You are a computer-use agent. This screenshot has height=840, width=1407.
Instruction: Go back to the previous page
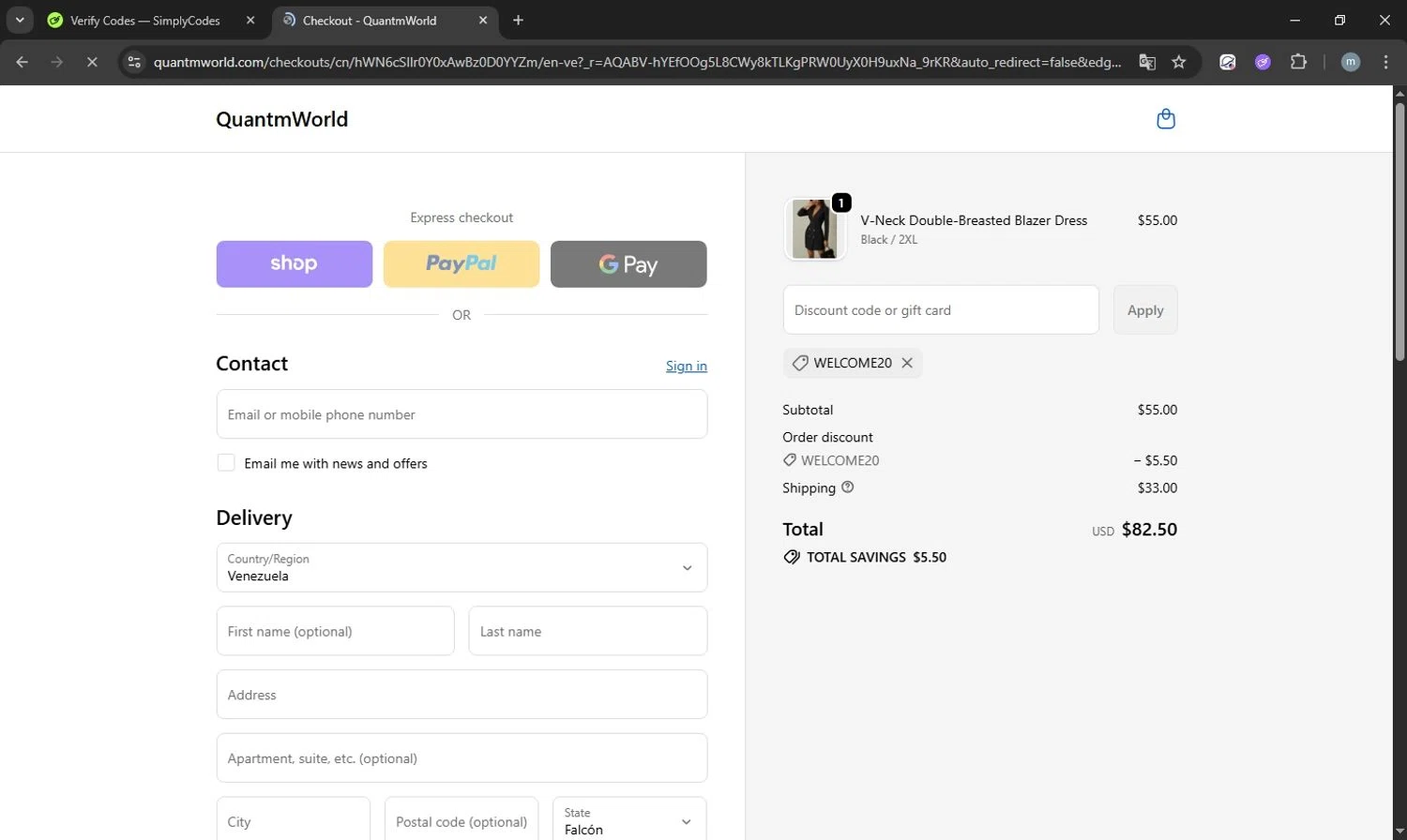point(23,62)
